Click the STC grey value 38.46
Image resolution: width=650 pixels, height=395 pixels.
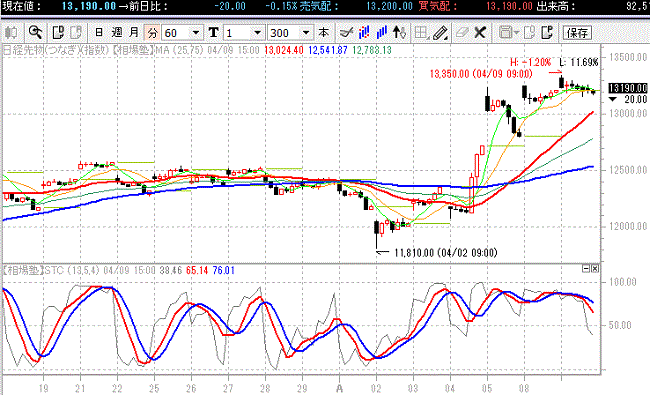171,271
